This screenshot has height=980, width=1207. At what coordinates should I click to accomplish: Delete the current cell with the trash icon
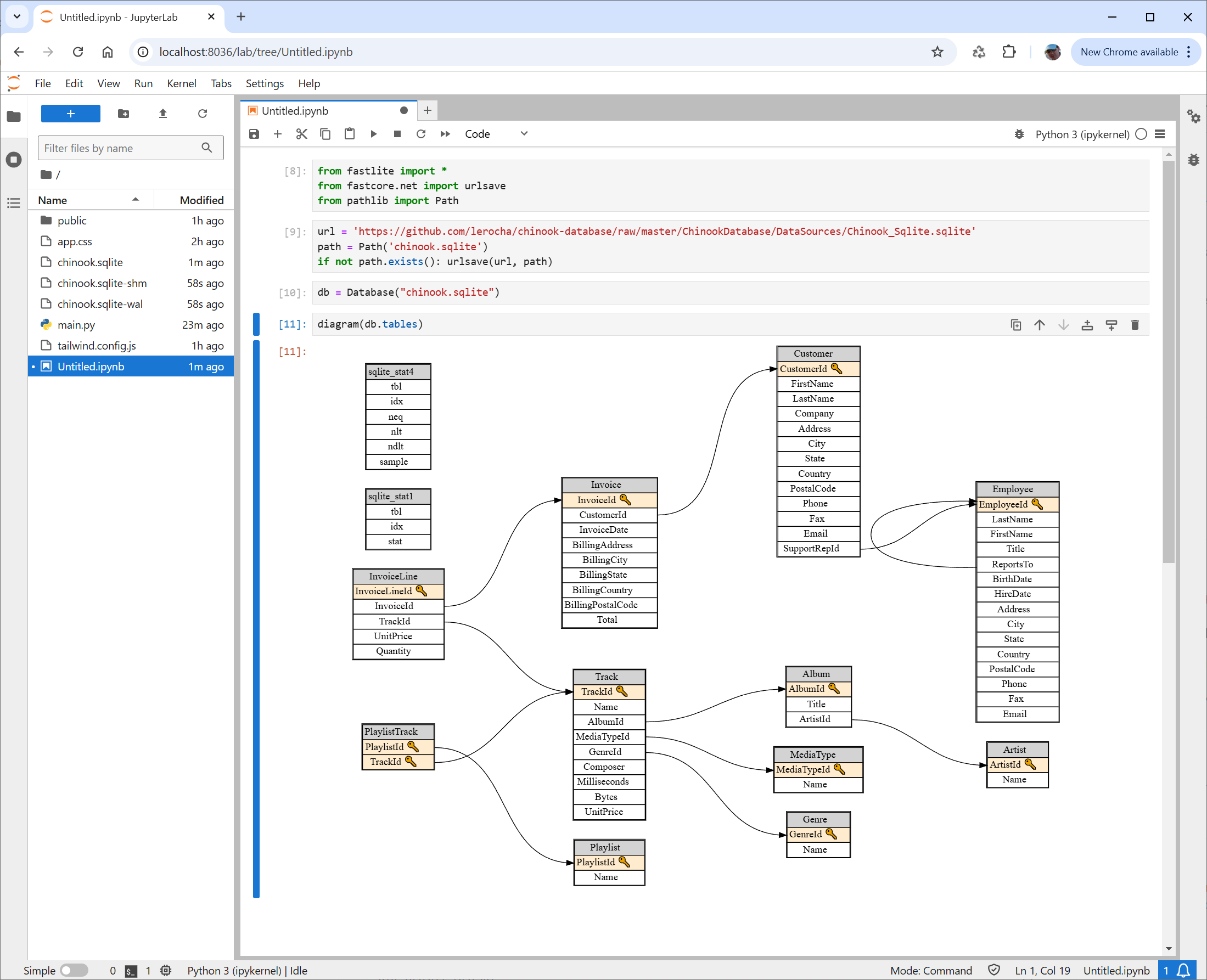[x=1135, y=325]
